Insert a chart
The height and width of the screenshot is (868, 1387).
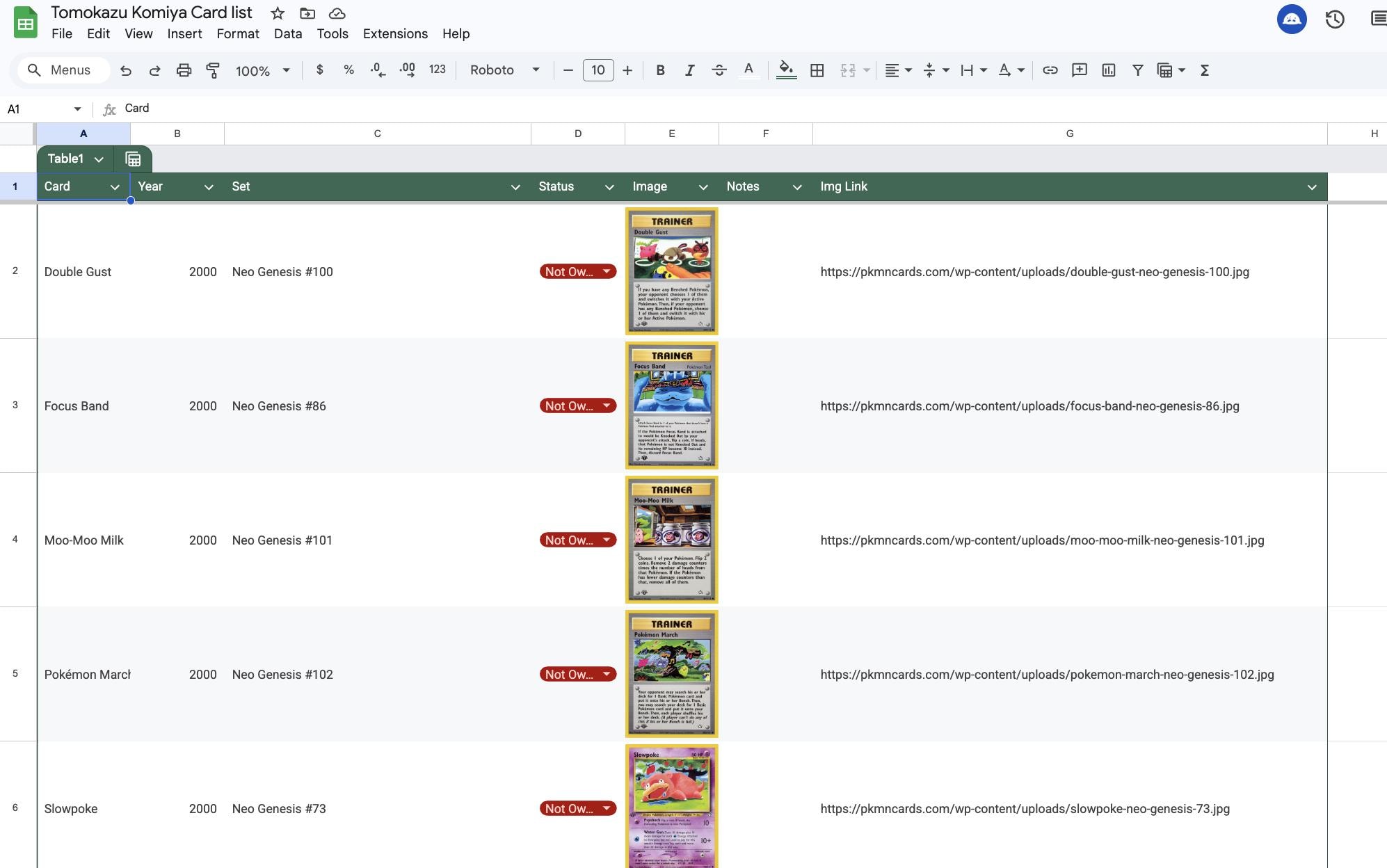tap(1109, 70)
